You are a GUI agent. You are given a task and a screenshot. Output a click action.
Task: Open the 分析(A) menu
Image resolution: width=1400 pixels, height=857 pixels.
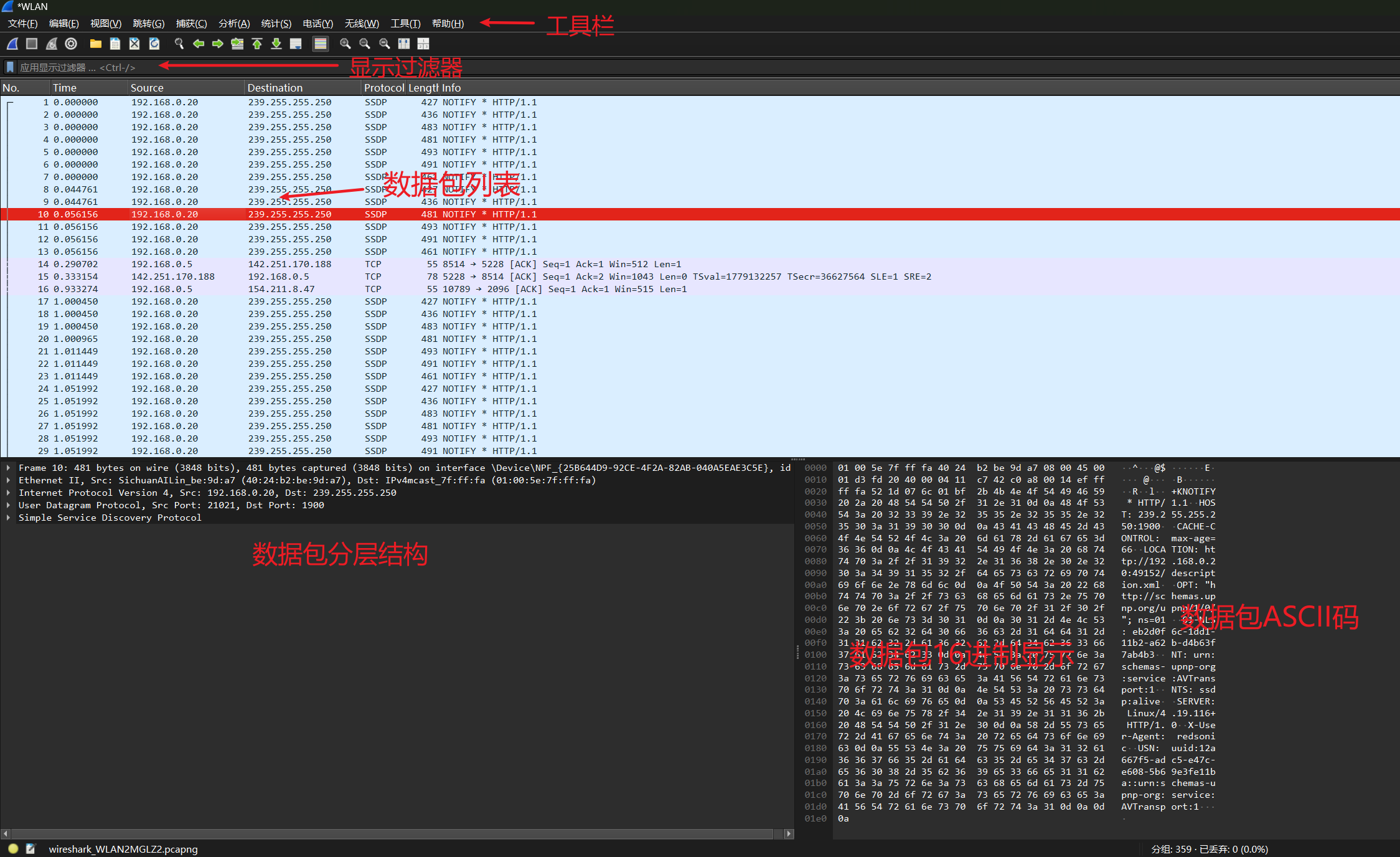point(234,24)
